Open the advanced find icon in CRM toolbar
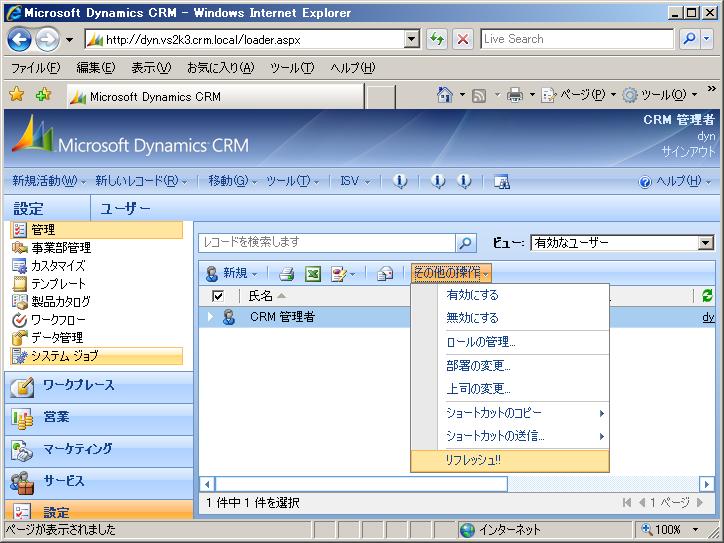724x543 pixels. tap(501, 181)
